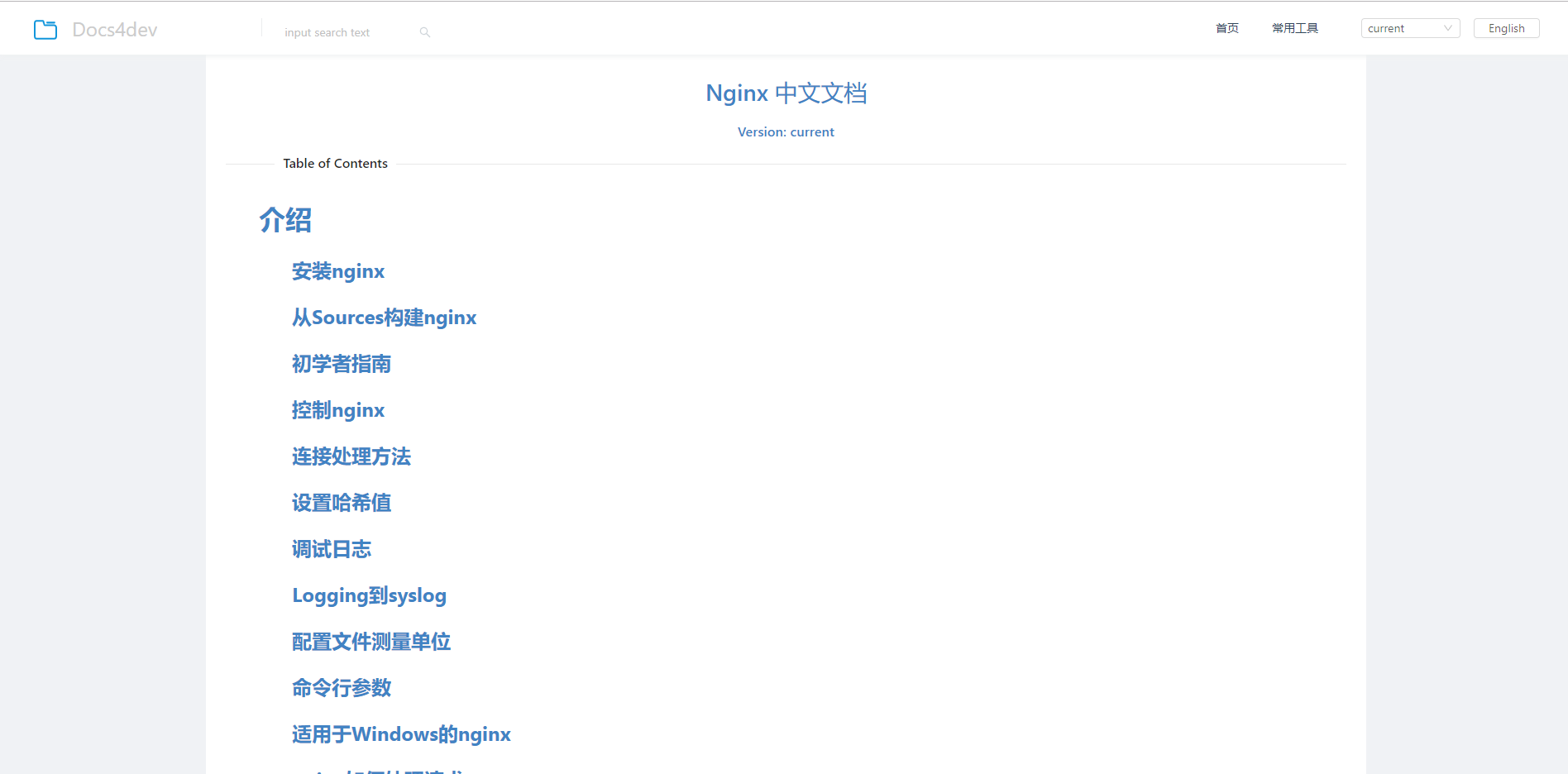Open the 连接处理方法 documentation
1568x774 pixels.
point(351,456)
